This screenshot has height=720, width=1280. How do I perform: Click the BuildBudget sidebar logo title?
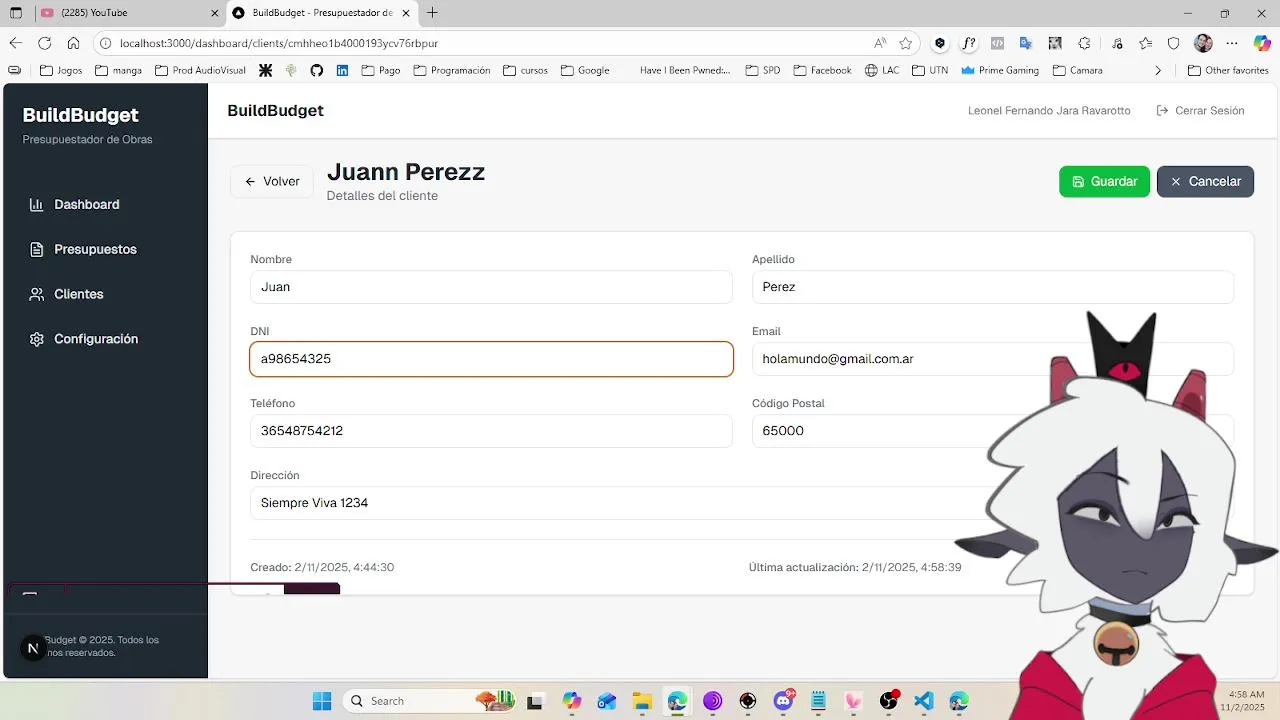point(80,115)
